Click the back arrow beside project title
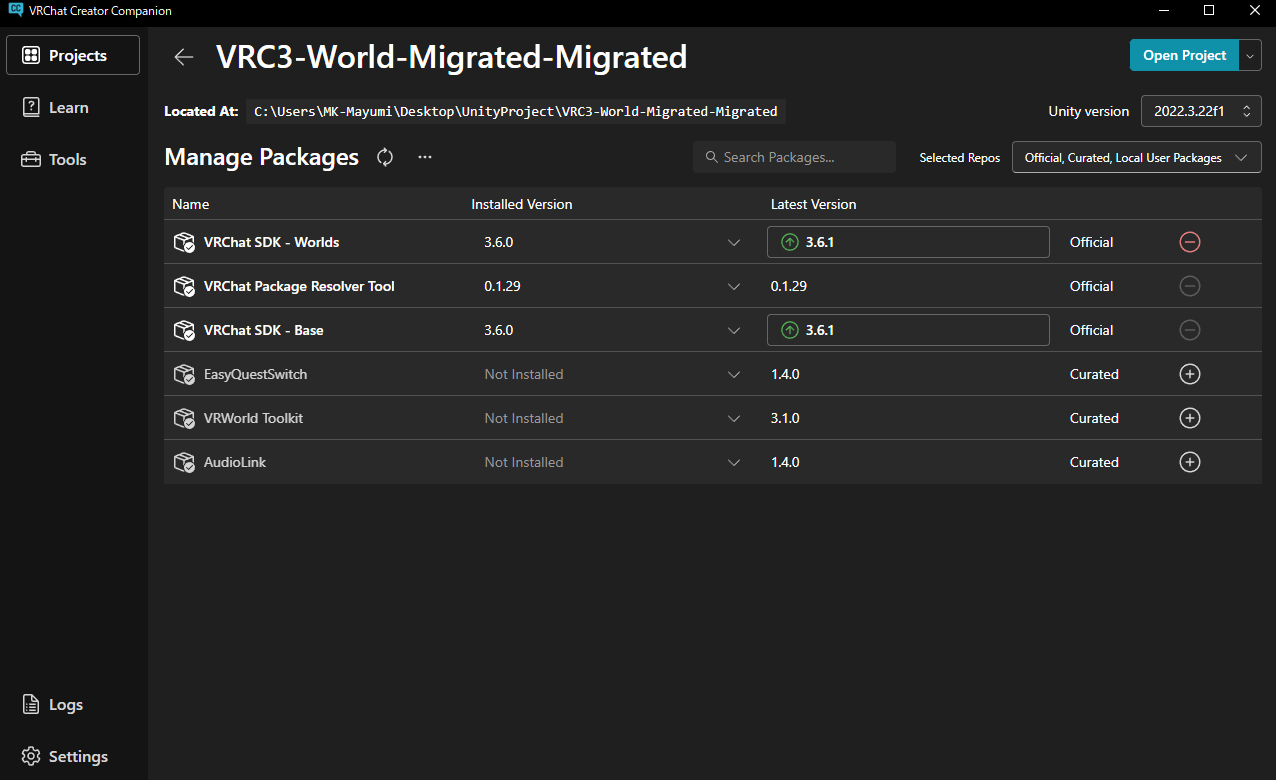This screenshot has height=780, width=1276. (x=183, y=57)
